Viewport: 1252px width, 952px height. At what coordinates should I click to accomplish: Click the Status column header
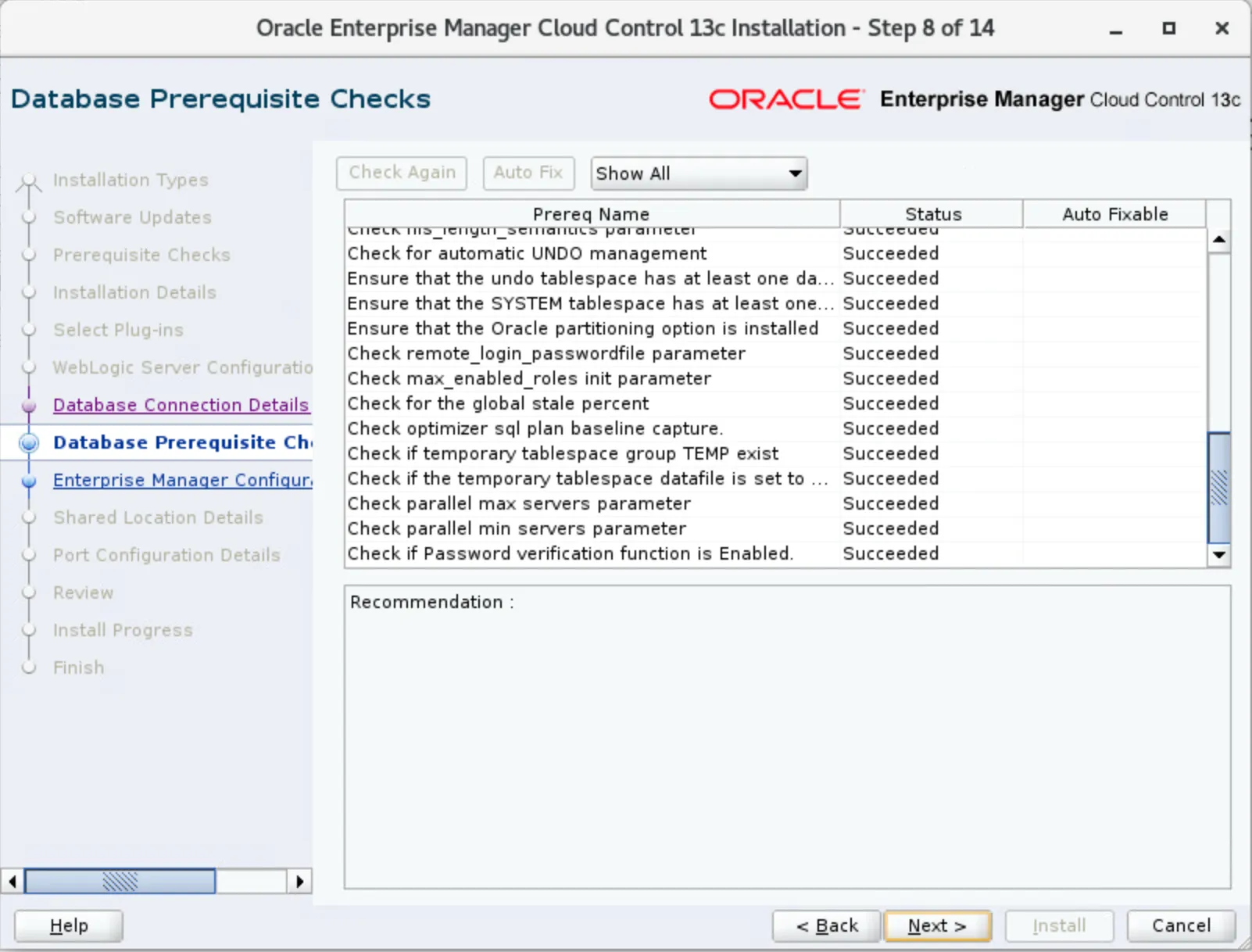[x=932, y=214]
